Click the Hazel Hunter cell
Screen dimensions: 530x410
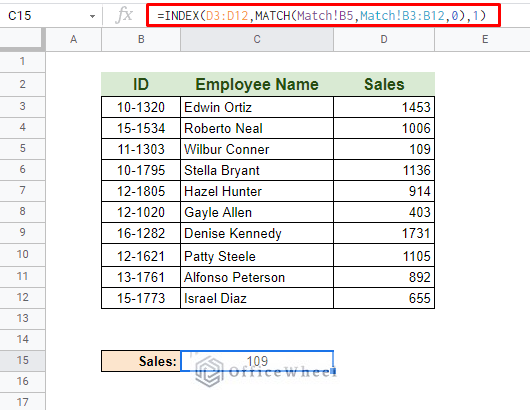click(257, 191)
